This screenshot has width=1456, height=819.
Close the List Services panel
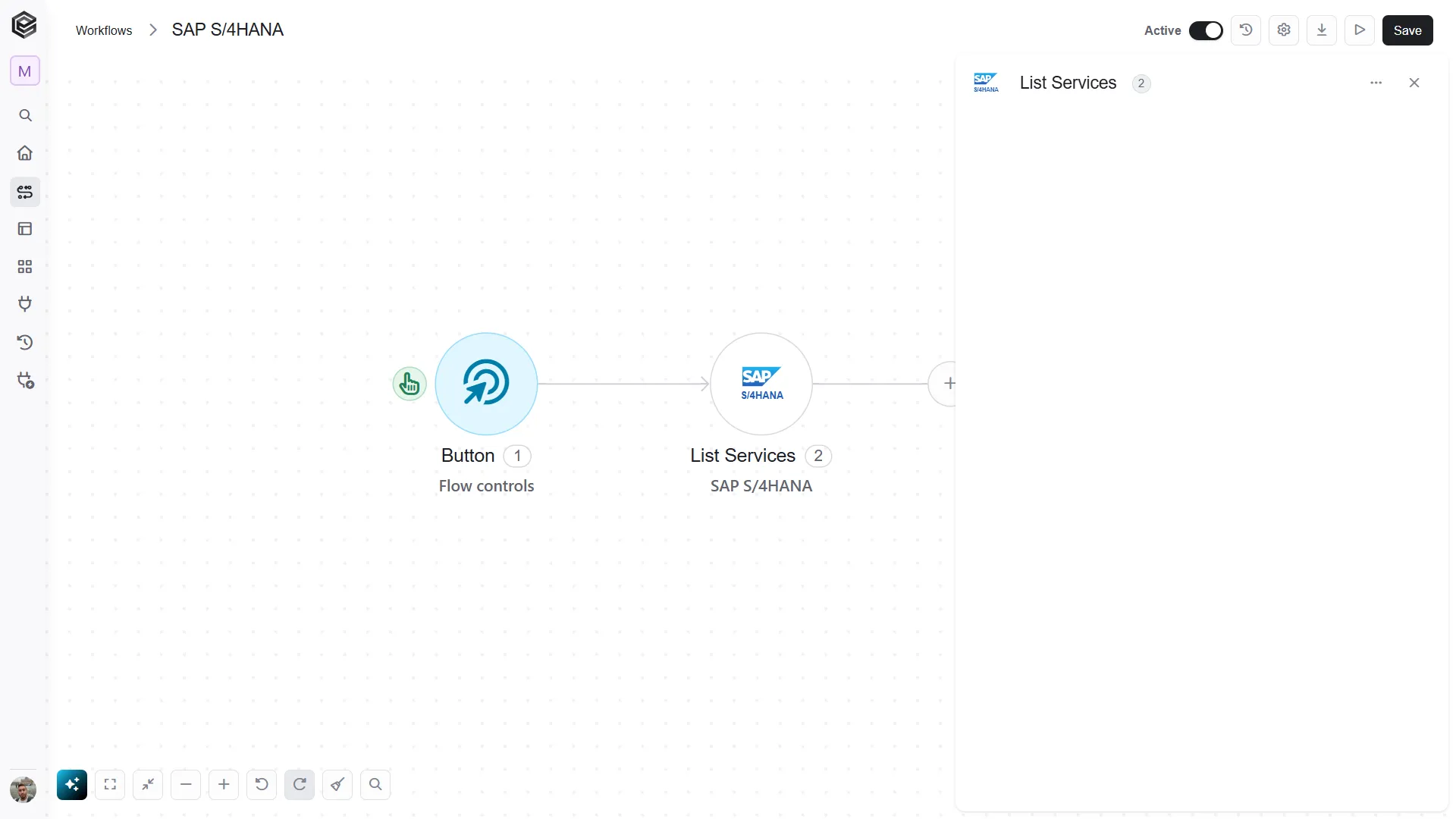click(1414, 83)
